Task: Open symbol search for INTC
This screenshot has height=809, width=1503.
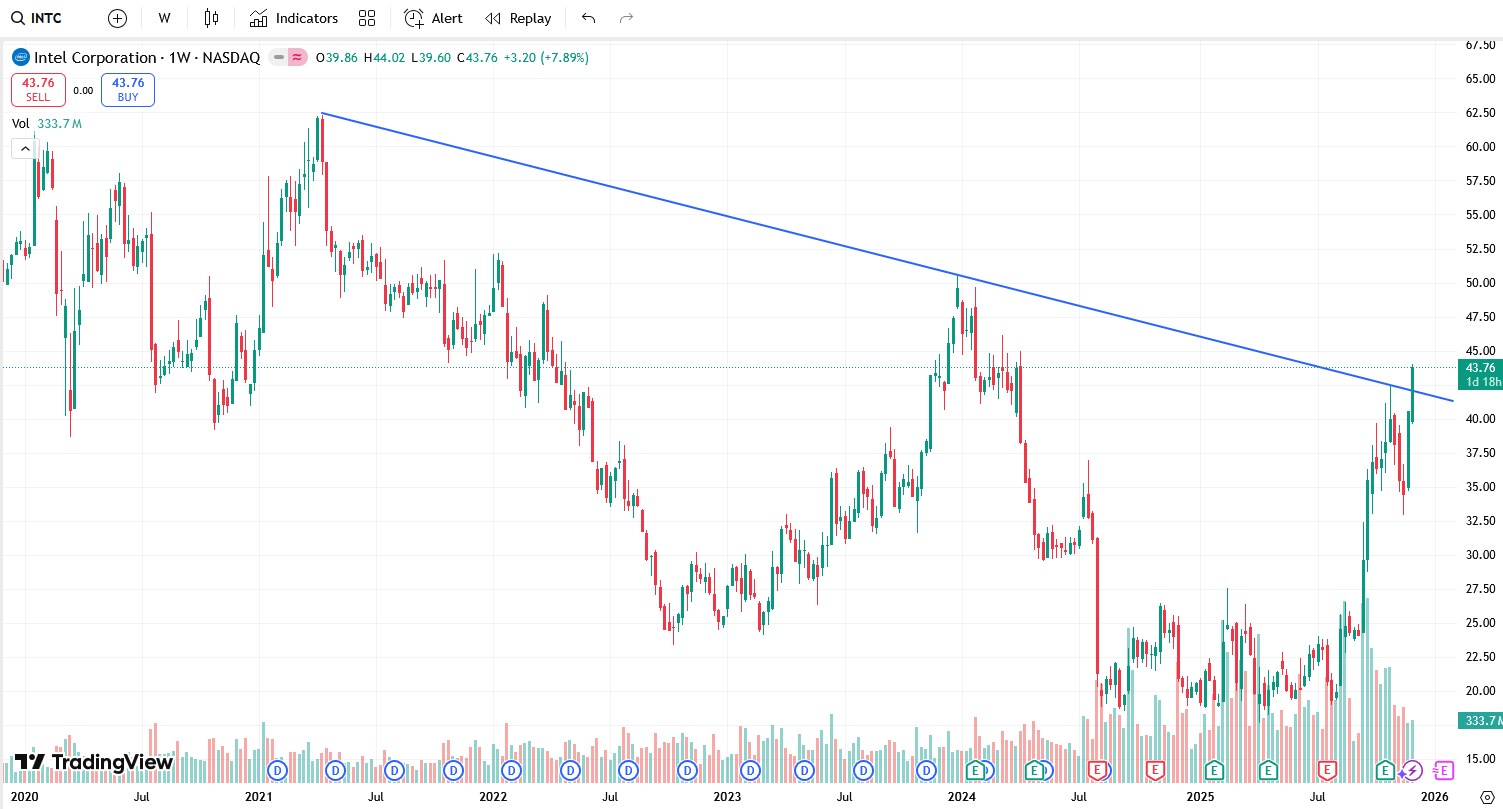Action: click(x=36, y=18)
